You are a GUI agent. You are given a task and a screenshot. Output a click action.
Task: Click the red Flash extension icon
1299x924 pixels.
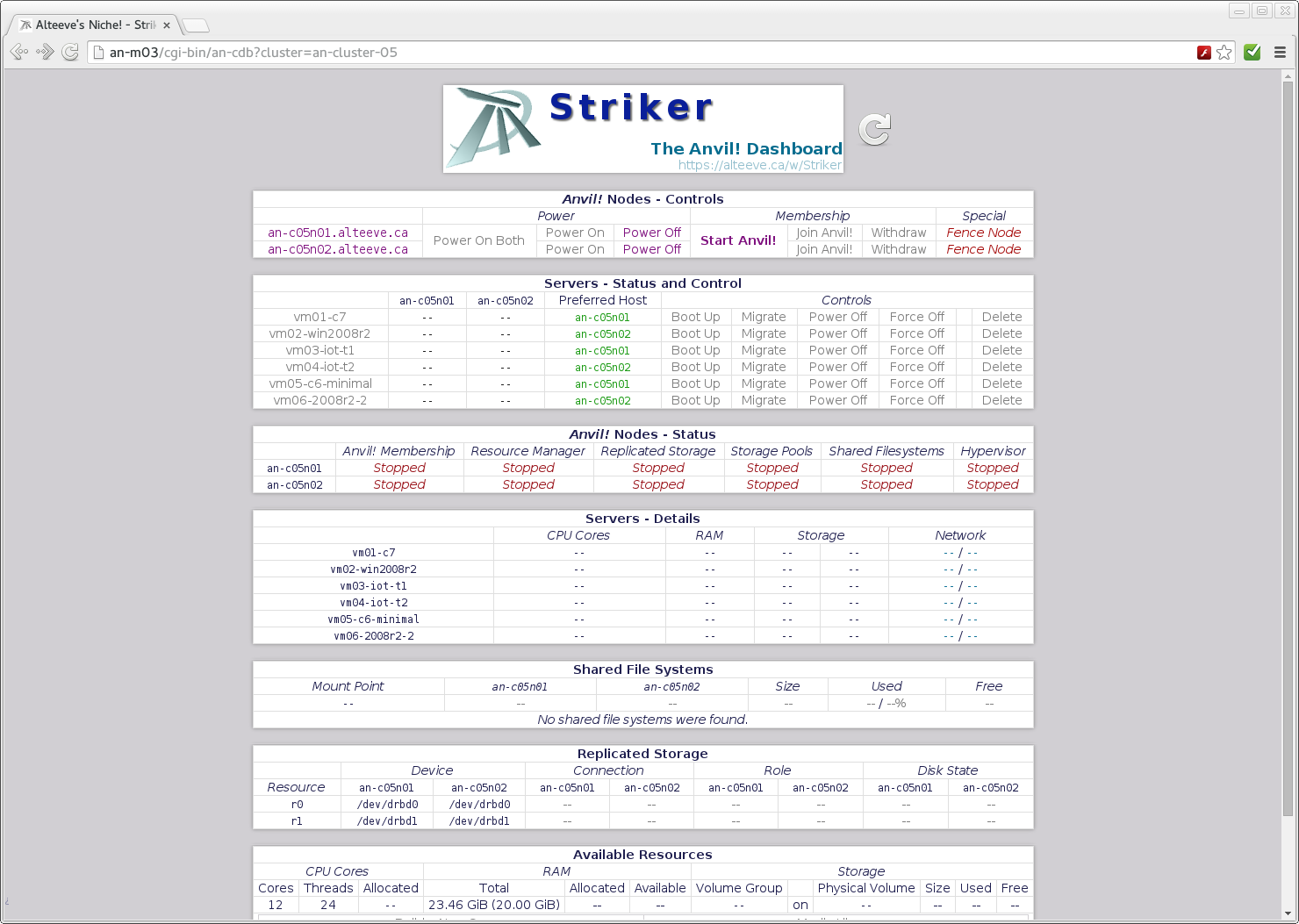(1204, 53)
